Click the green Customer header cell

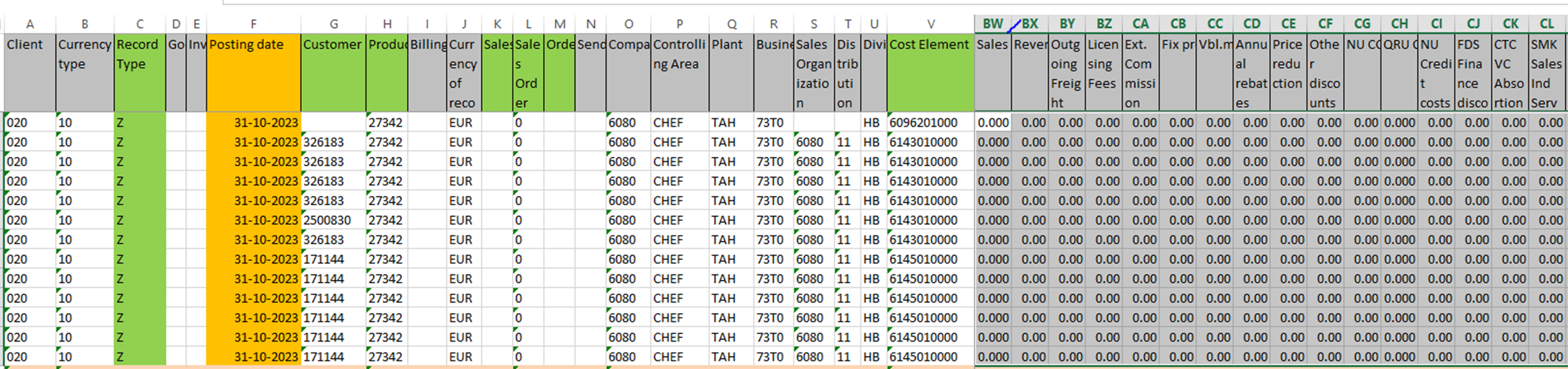[x=332, y=73]
